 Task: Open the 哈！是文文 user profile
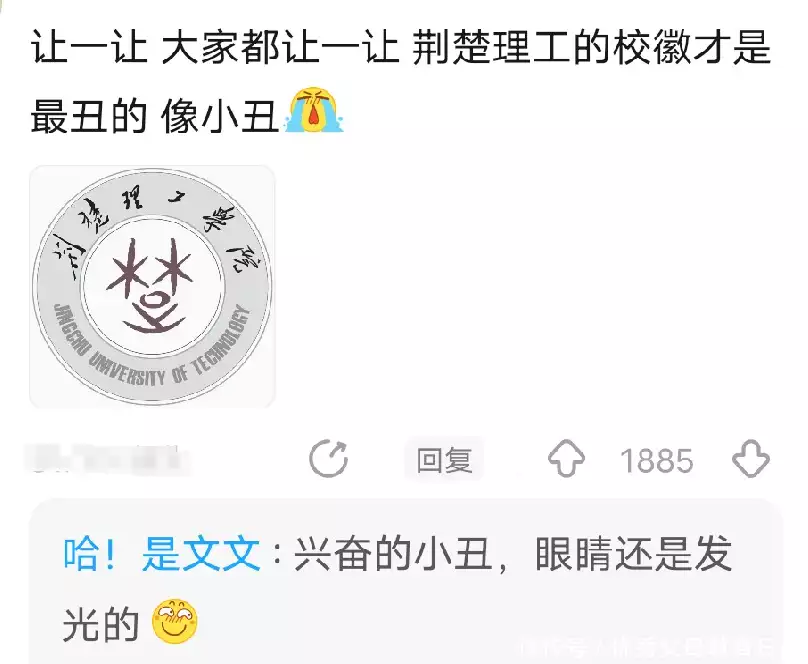pos(161,554)
